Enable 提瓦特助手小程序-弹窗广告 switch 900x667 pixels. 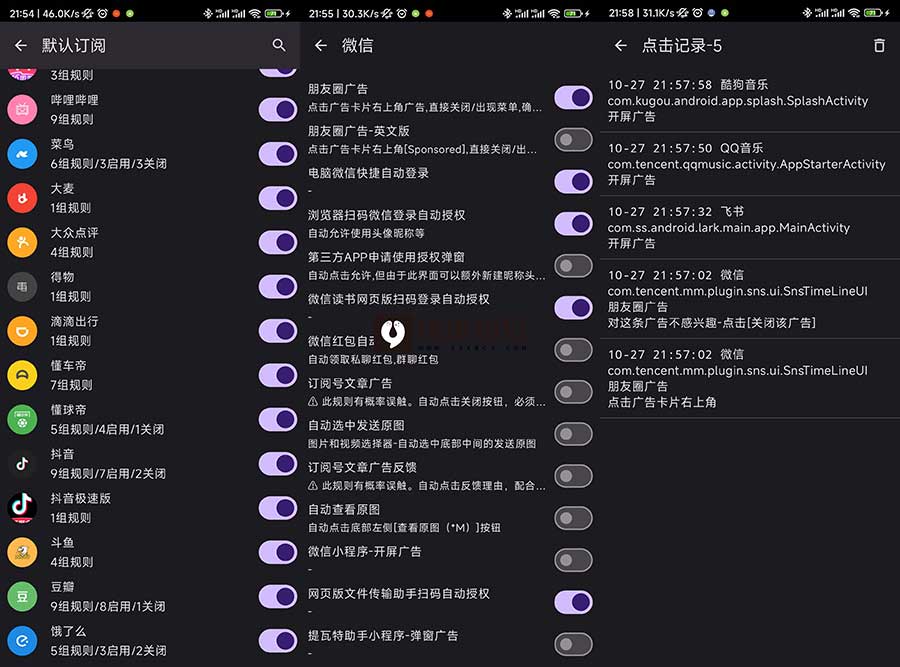[x=573, y=644]
